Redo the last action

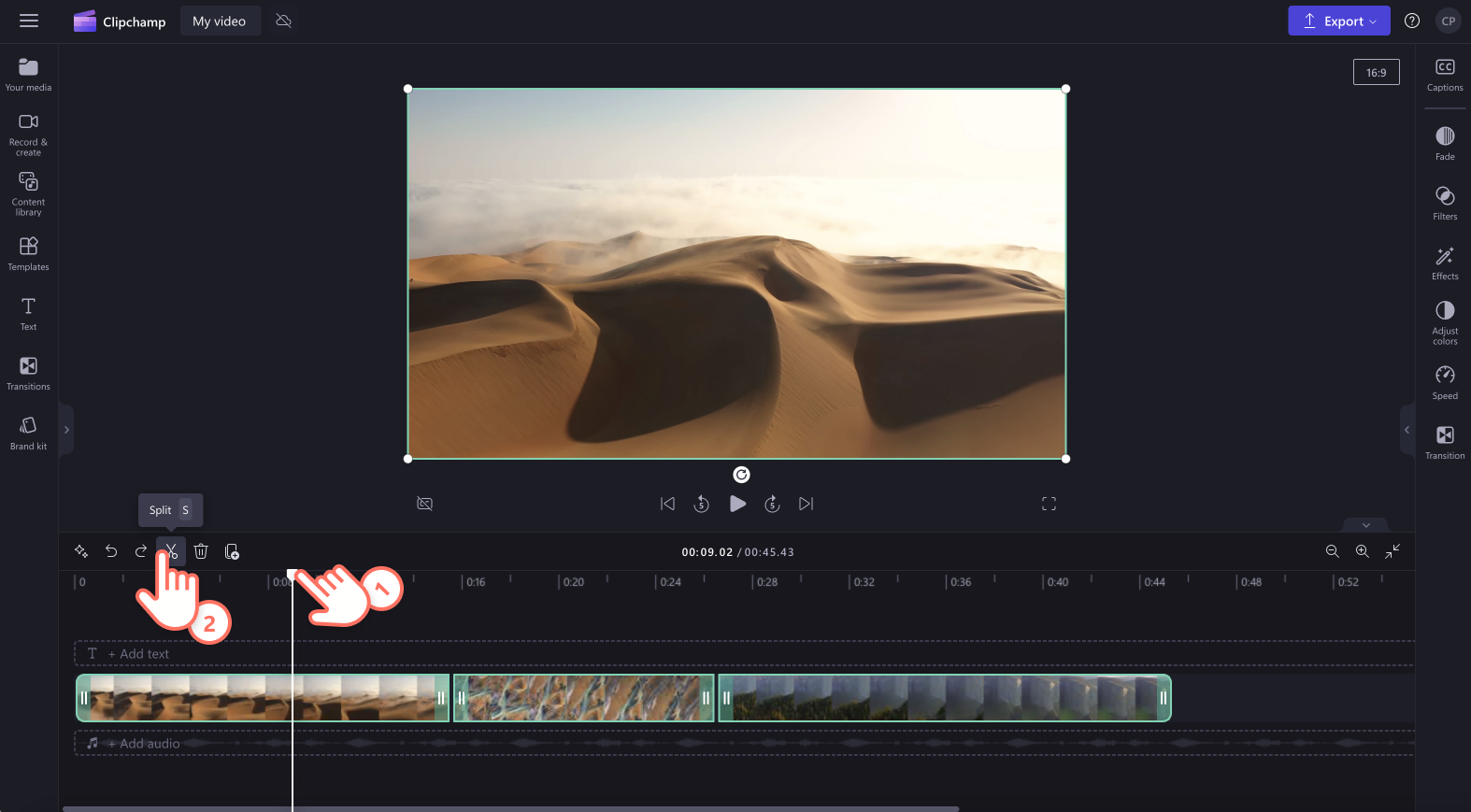[x=141, y=551]
